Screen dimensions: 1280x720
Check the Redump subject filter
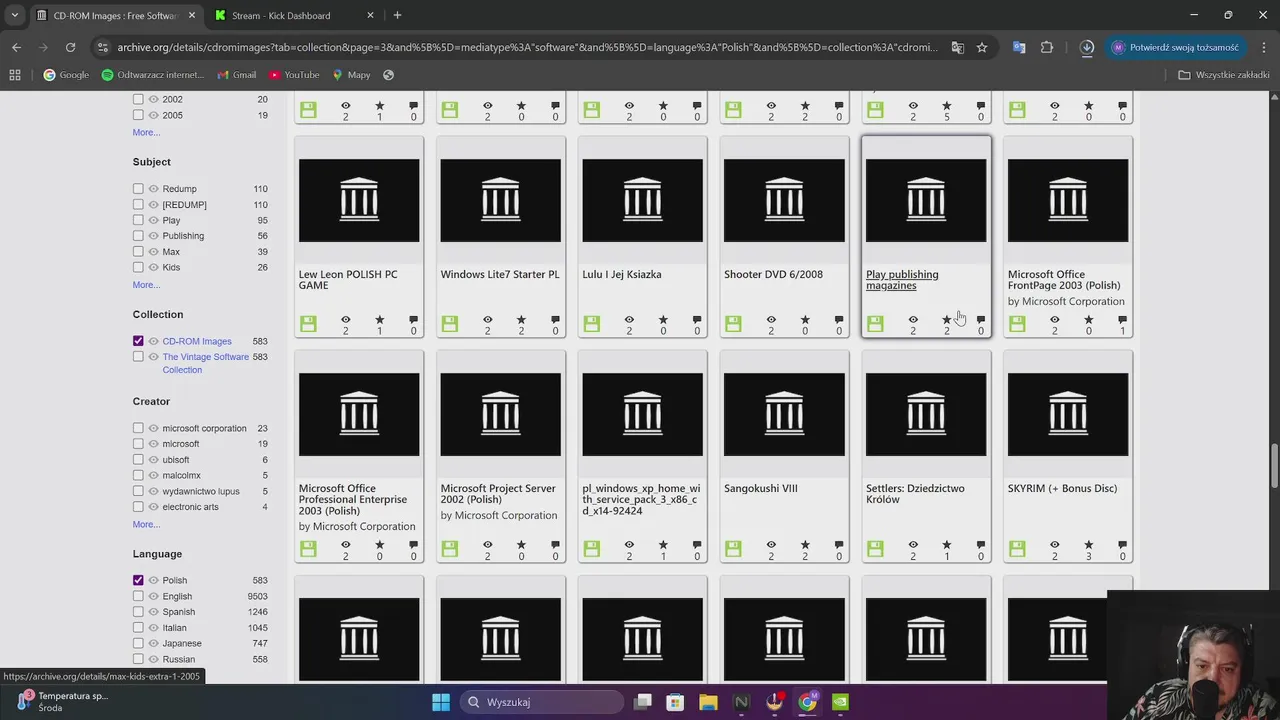pos(139,188)
